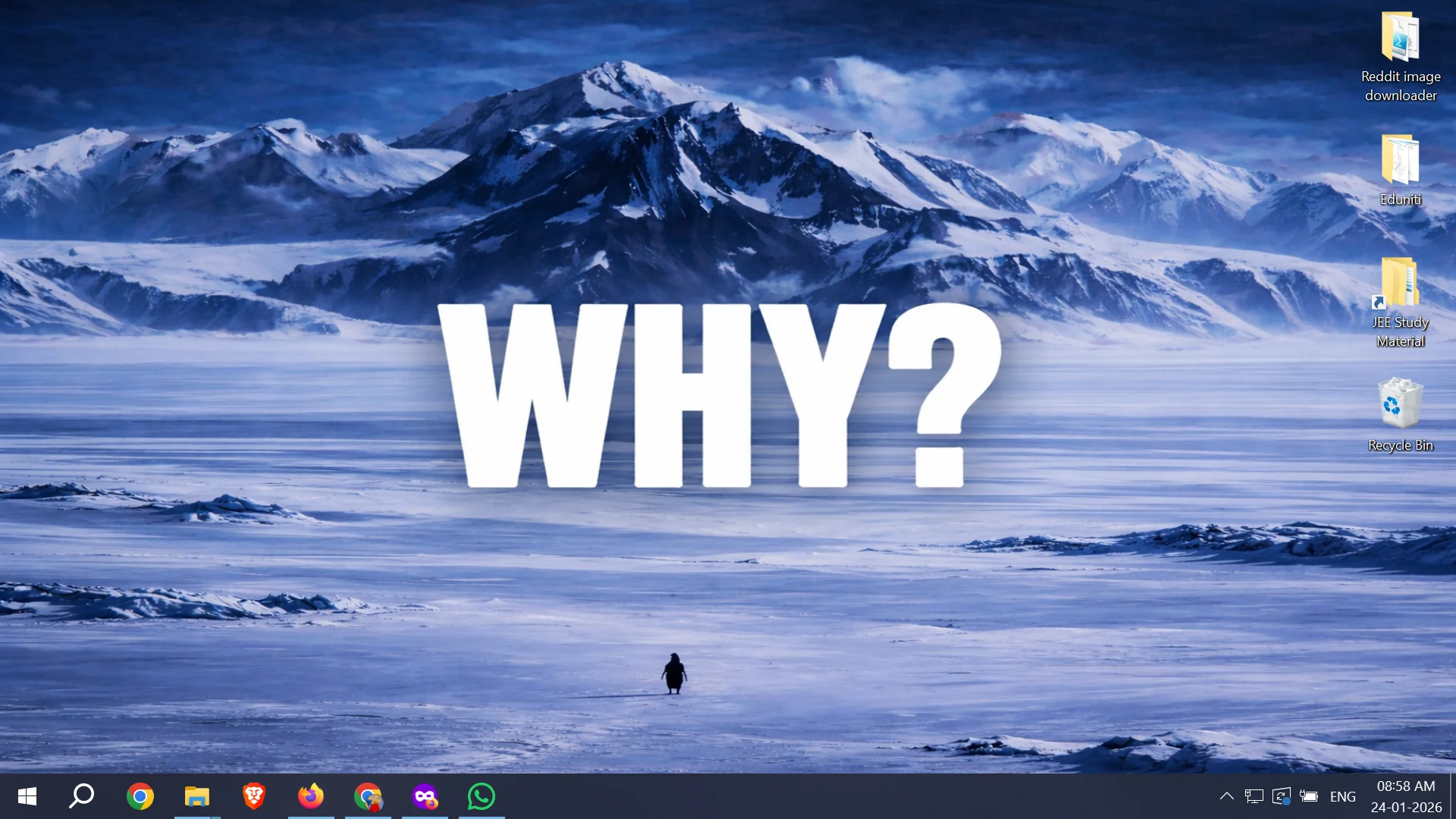Open the network status tray icon
Screen dimensions: 1456x819
(x=1253, y=796)
